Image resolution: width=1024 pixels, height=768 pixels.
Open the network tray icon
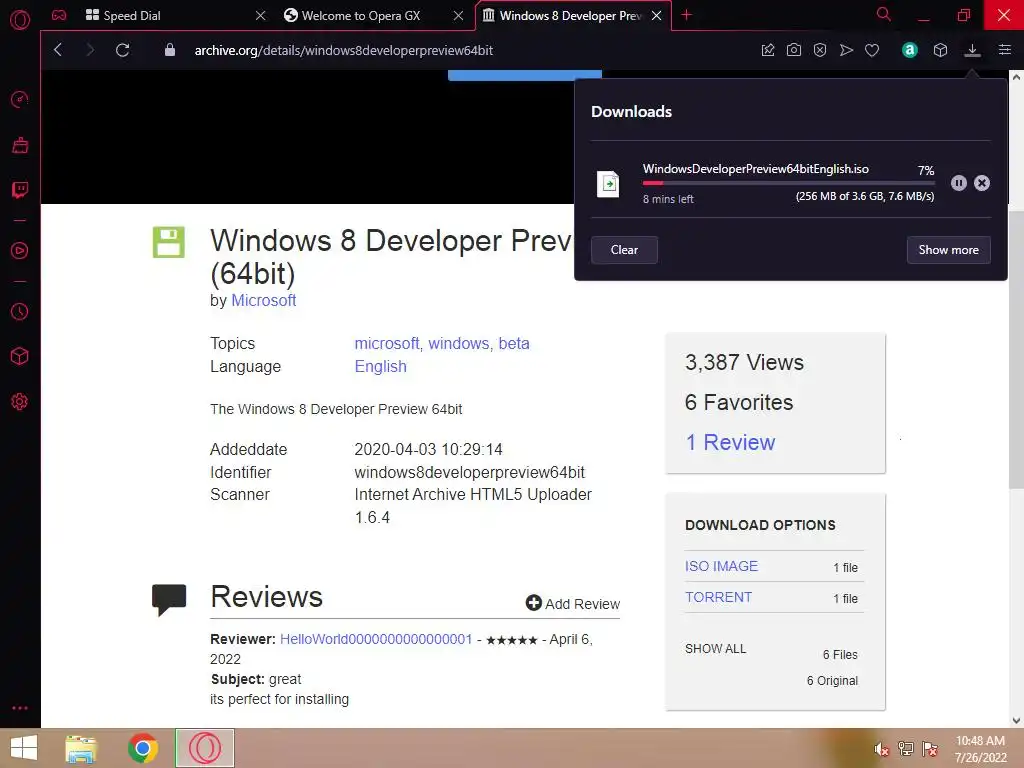pyautogui.click(x=906, y=749)
